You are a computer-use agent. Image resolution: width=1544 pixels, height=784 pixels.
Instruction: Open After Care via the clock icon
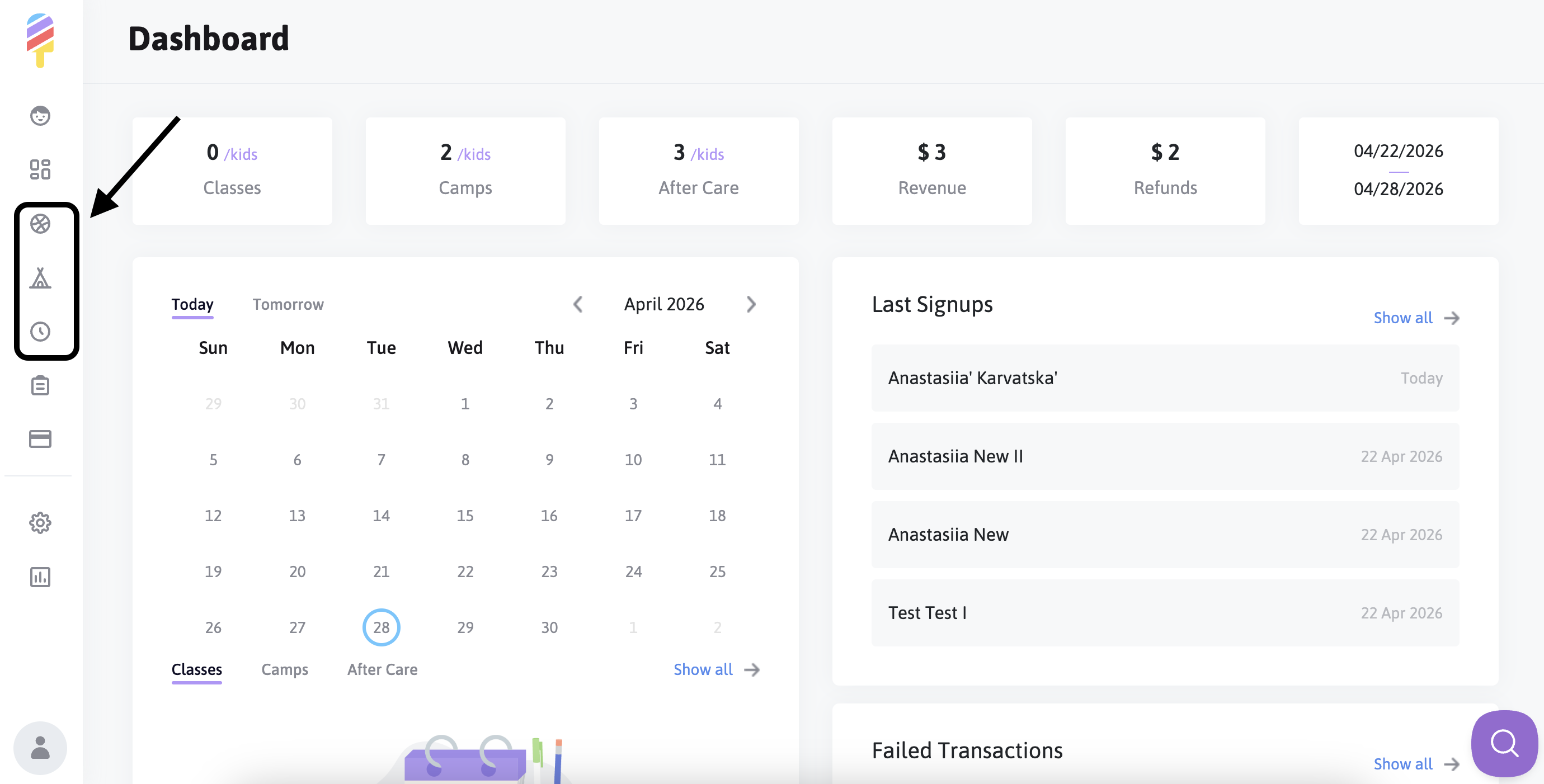(40, 331)
